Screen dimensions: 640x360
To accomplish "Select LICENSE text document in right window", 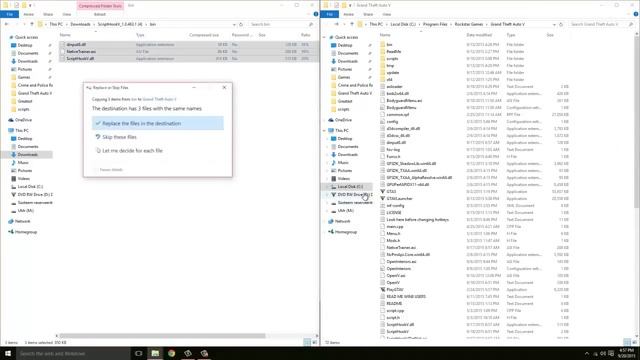I will (x=393, y=213).
